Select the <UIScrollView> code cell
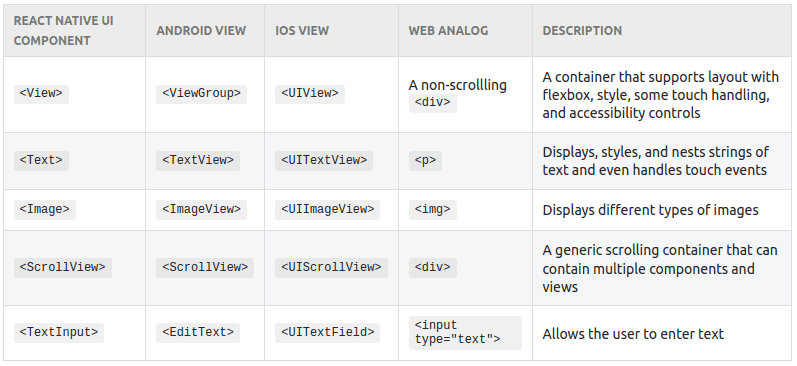 click(x=331, y=268)
